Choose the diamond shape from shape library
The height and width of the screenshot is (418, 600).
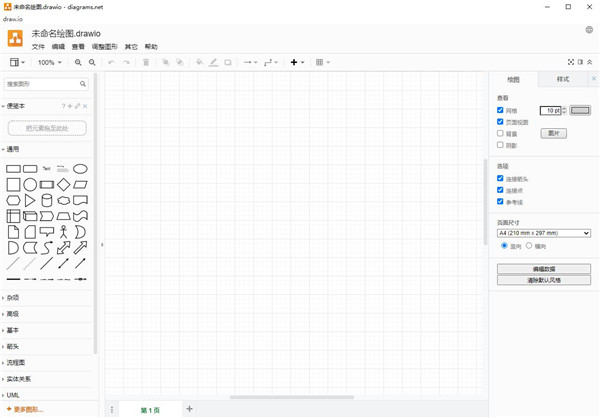63,185
